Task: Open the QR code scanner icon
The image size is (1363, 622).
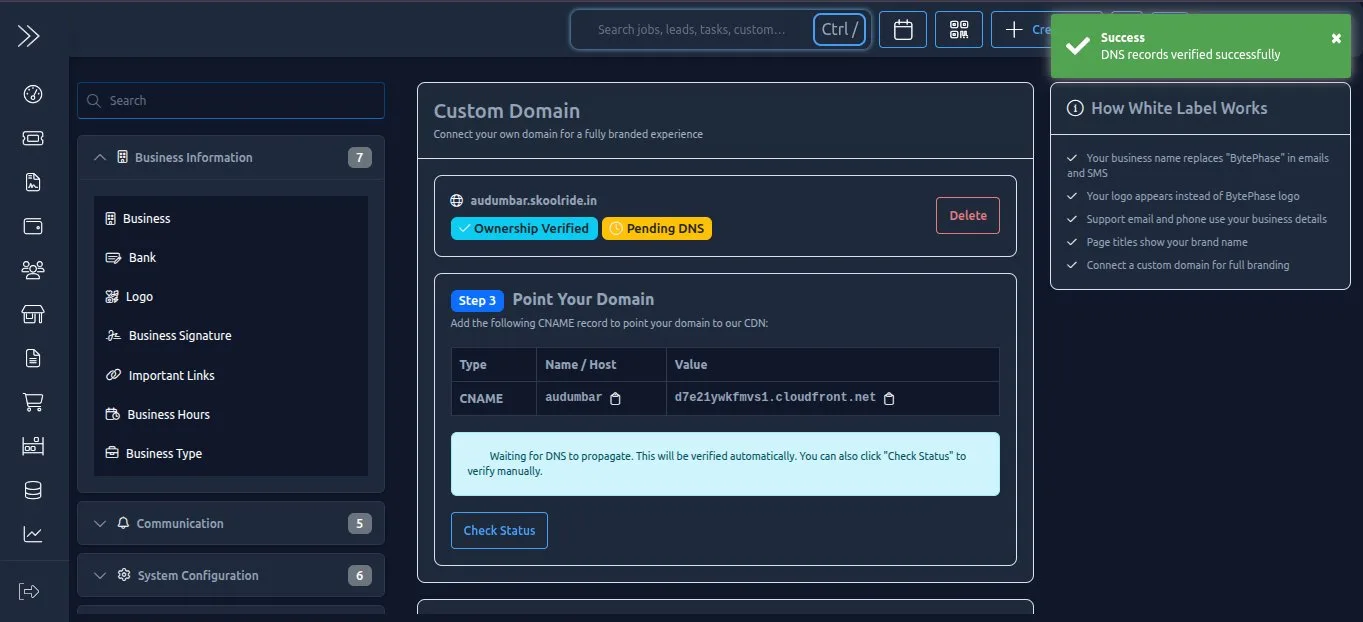Action: tap(959, 30)
